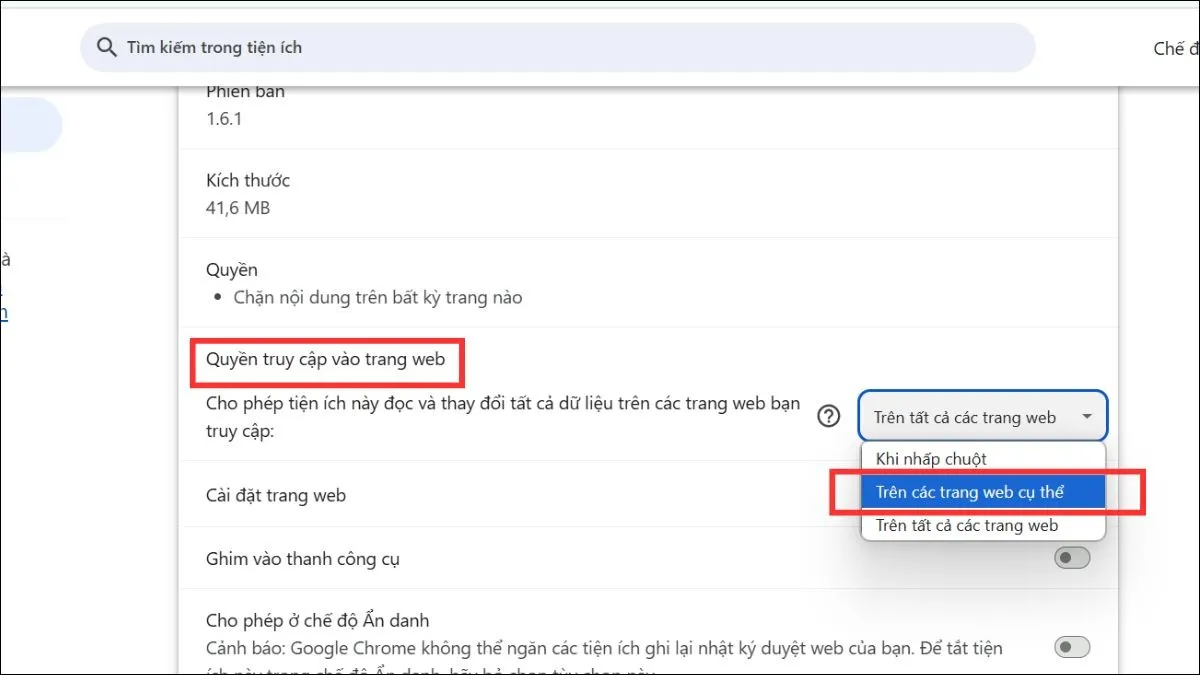Screen dimensions: 1200x675
Task: Enable the "Cho phép ở chế độ Ẩn danh" switch
Action: point(1071,648)
